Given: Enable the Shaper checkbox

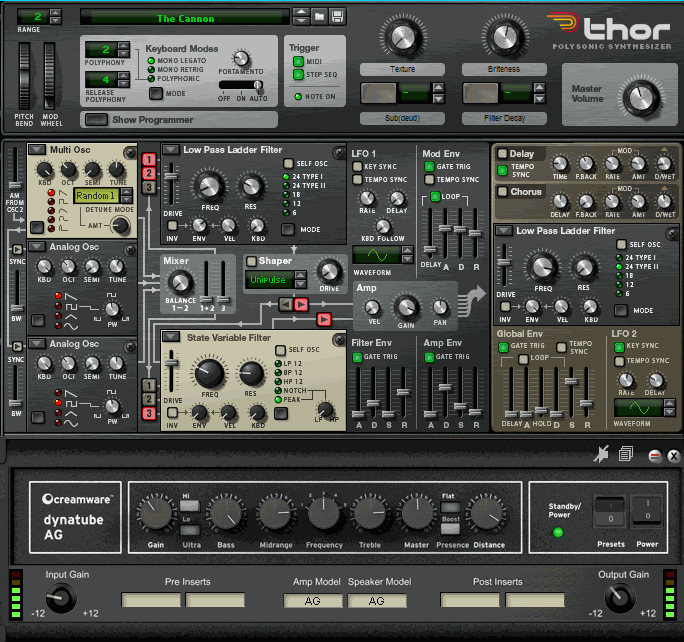Looking at the screenshot, I should pyautogui.click(x=251, y=261).
